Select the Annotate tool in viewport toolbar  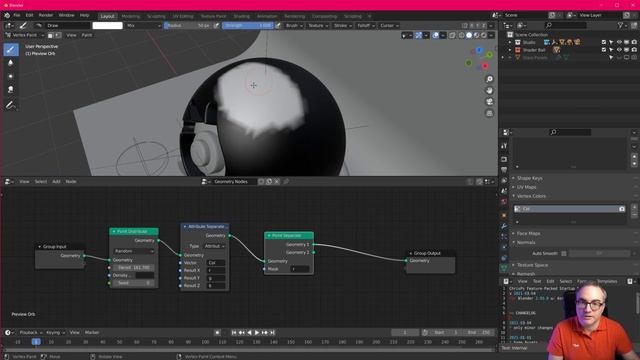click(x=11, y=105)
